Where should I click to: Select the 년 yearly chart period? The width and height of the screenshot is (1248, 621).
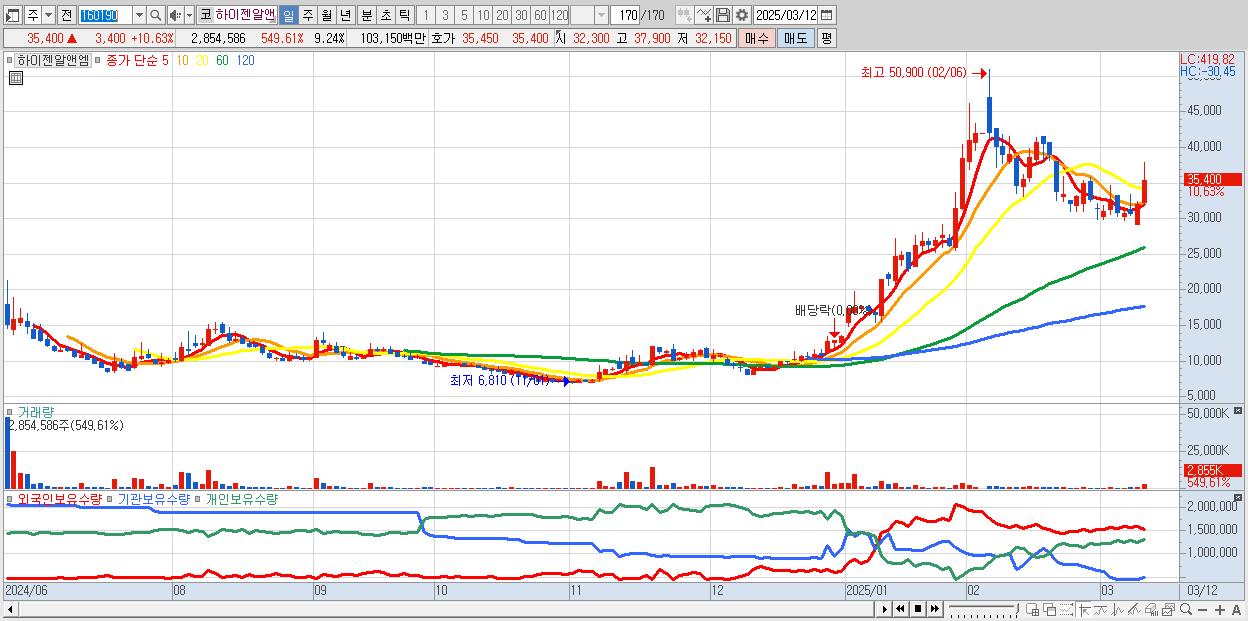pos(345,15)
